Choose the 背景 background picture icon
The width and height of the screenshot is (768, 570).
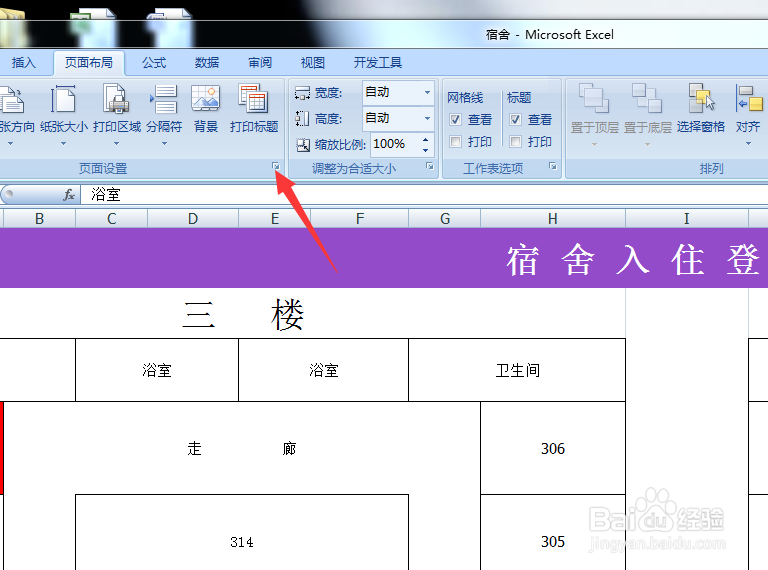point(206,98)
